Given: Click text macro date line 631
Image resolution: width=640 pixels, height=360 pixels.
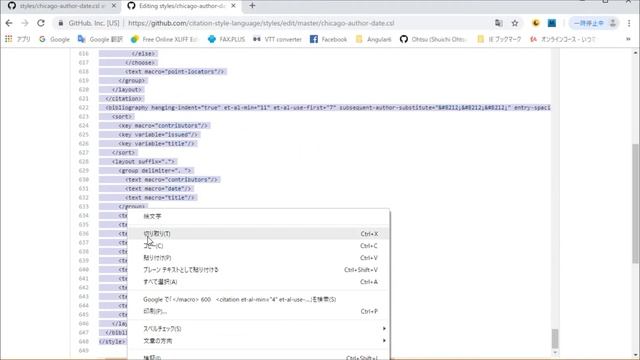Looking at the screenshot, I should 159,189.
